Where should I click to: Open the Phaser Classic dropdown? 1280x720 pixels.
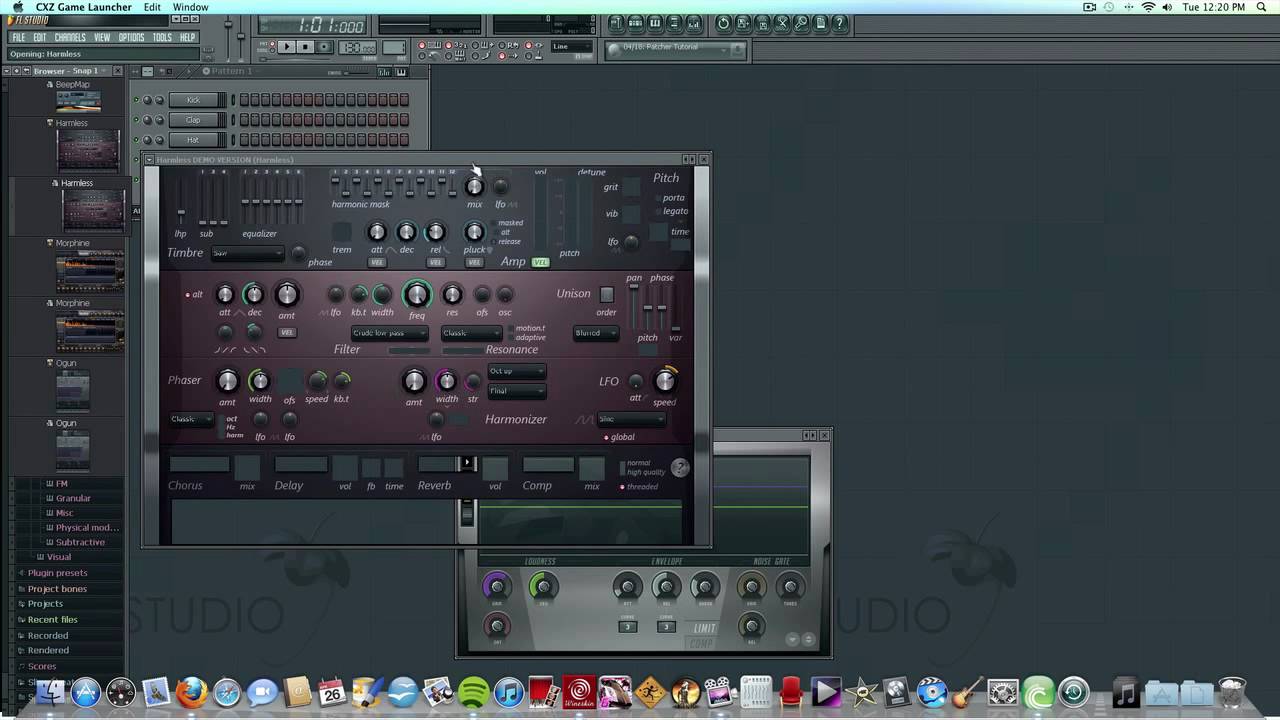point(191,419)
